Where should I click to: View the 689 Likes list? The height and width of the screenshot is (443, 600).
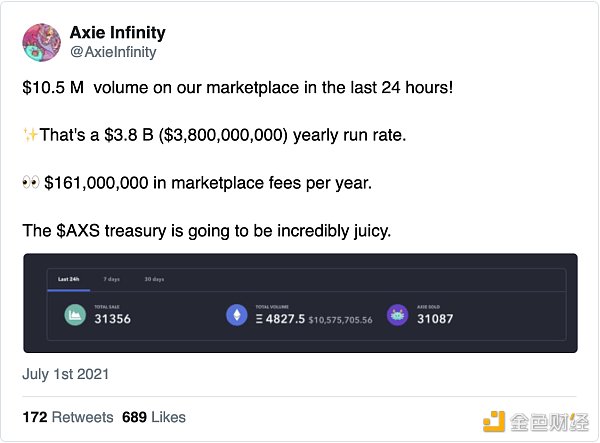tap(154, 417)
